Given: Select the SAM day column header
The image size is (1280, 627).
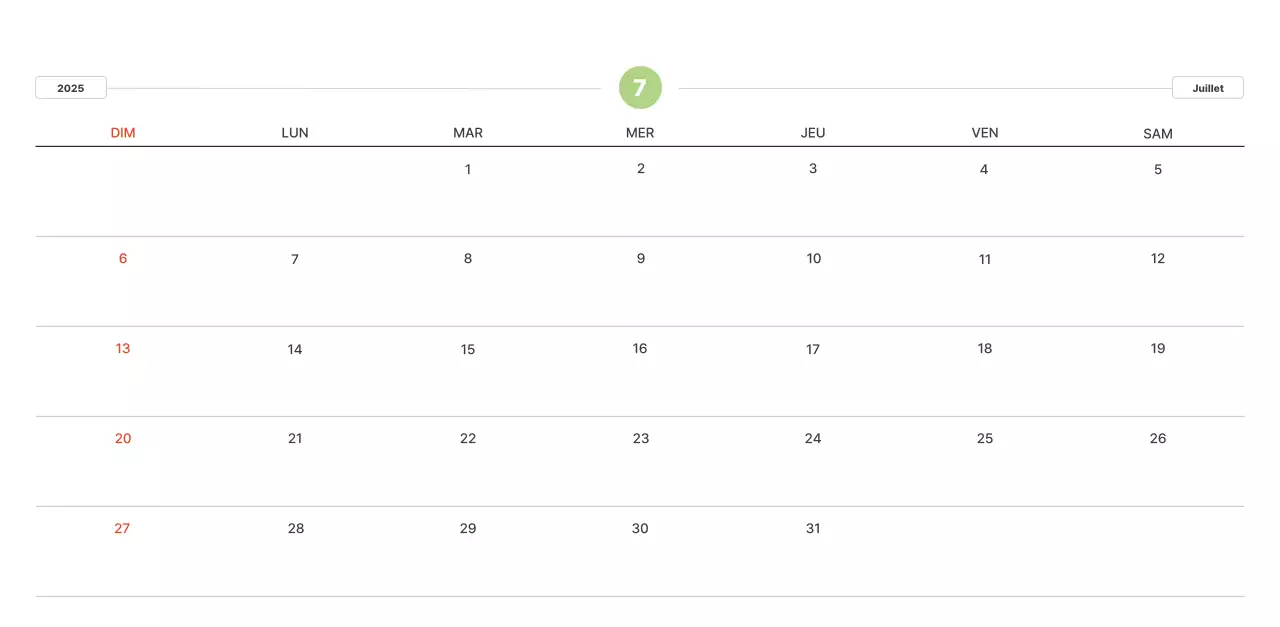Looking at the screenshot, I should (x=1158, y=133).
